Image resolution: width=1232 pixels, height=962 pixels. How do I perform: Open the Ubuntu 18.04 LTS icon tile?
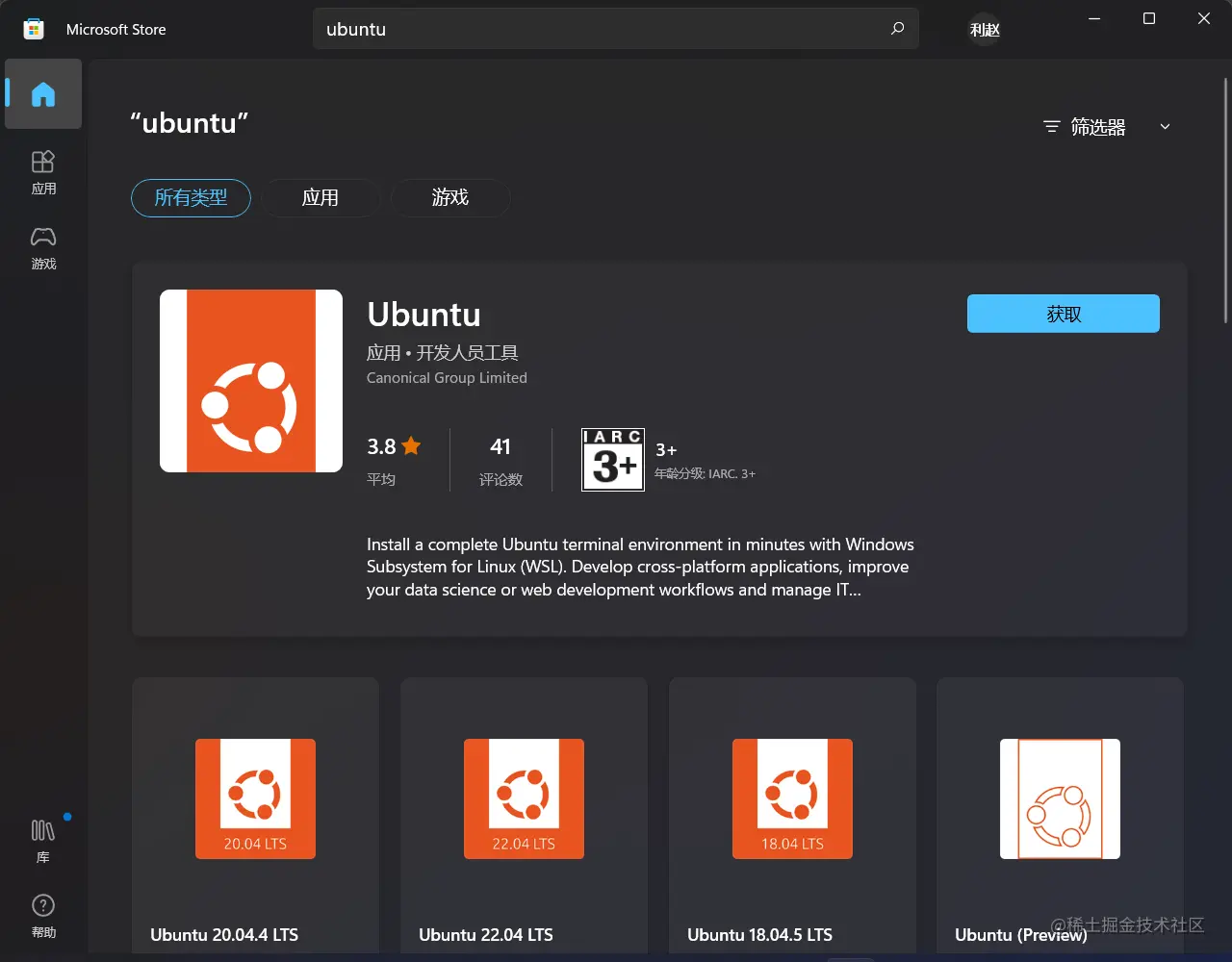[792, 798]
